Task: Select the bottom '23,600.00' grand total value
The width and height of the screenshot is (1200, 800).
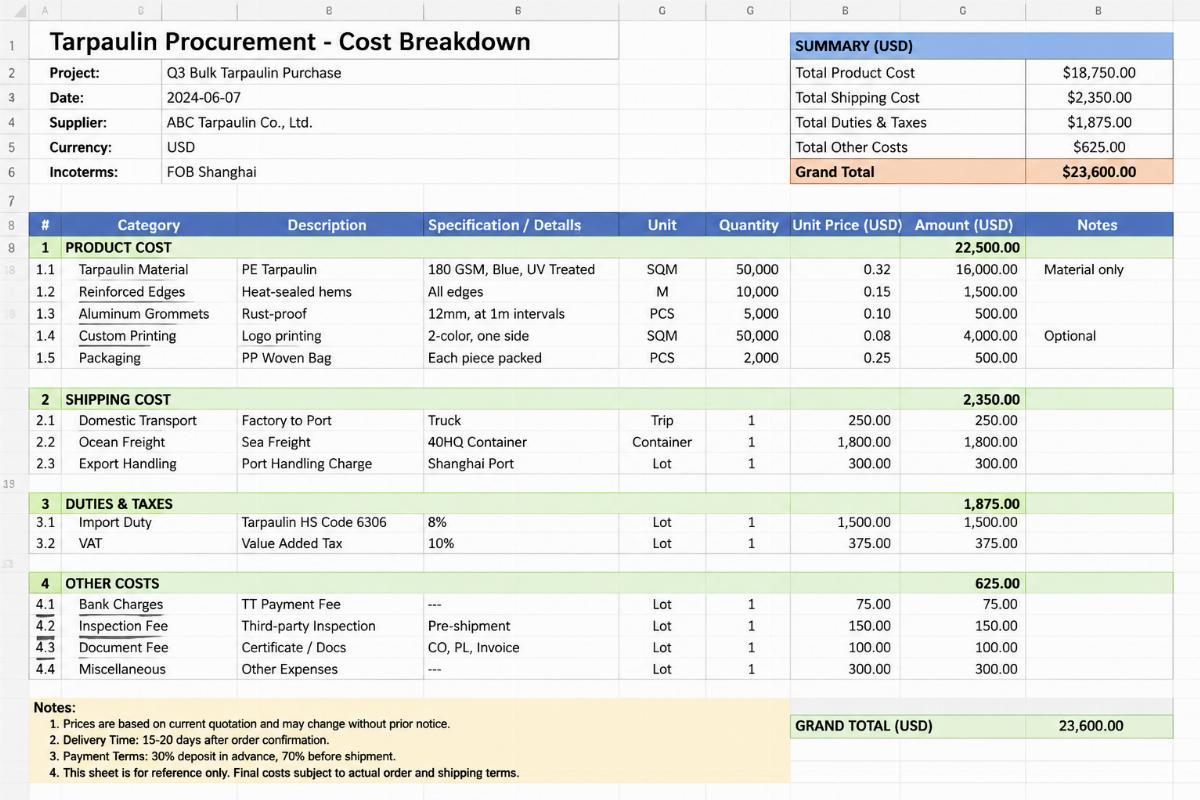Action: (1099, 726)
